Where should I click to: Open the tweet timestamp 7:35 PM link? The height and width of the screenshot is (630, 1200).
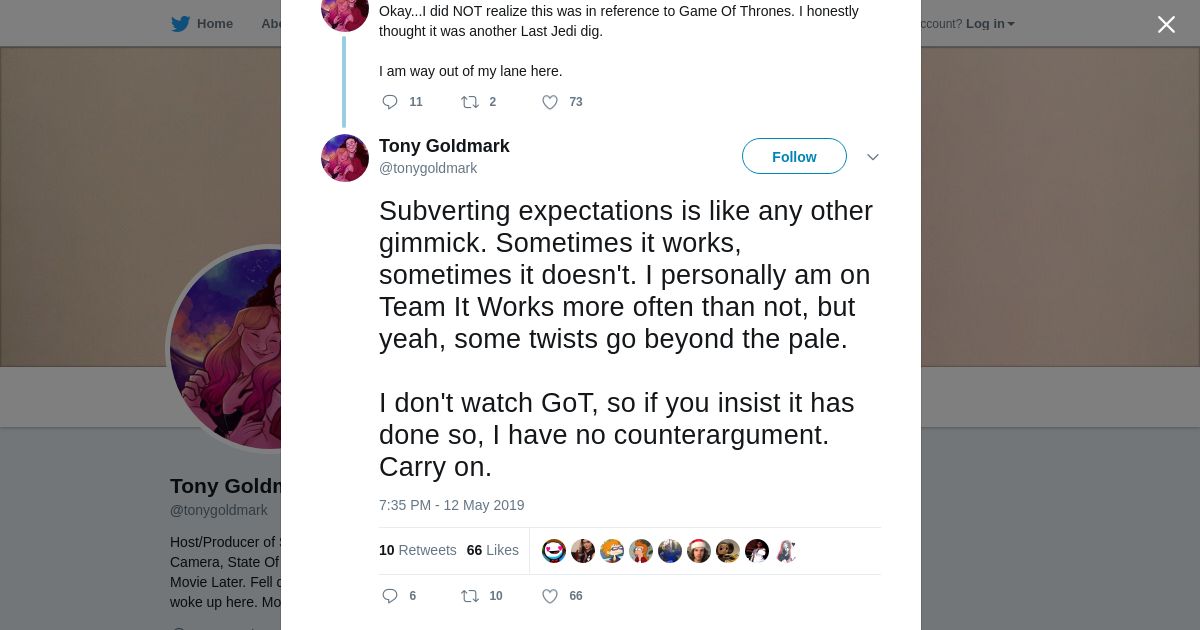(x=451, y=505)
